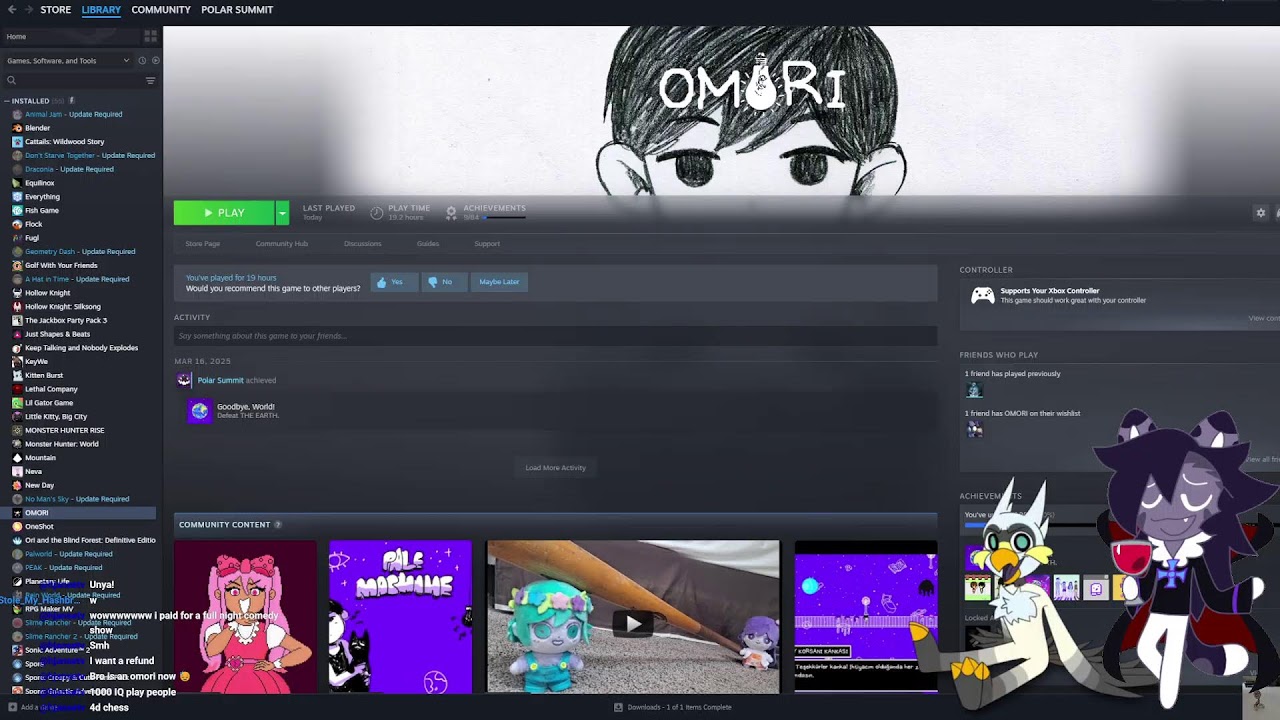Open the Discussions tab

pyautogui.click(x=363, y=244)
